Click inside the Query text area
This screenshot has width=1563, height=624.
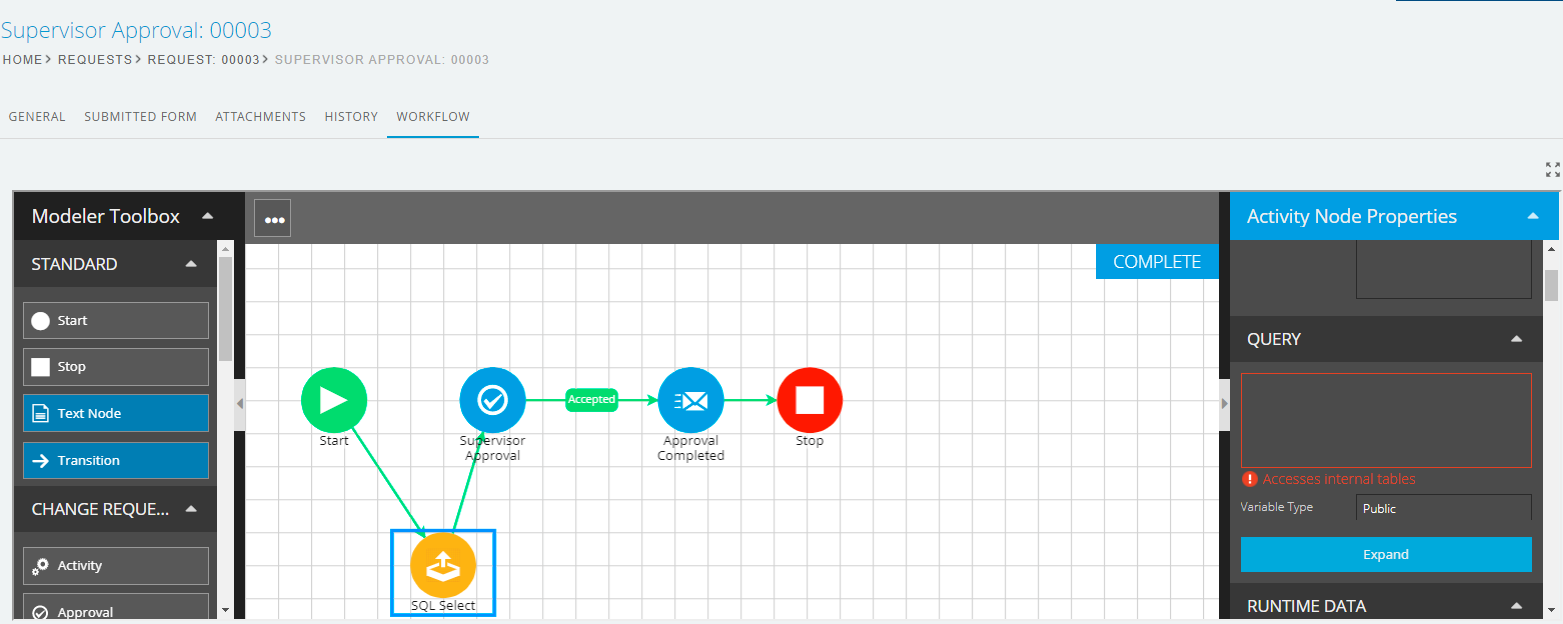point(1385,420)
